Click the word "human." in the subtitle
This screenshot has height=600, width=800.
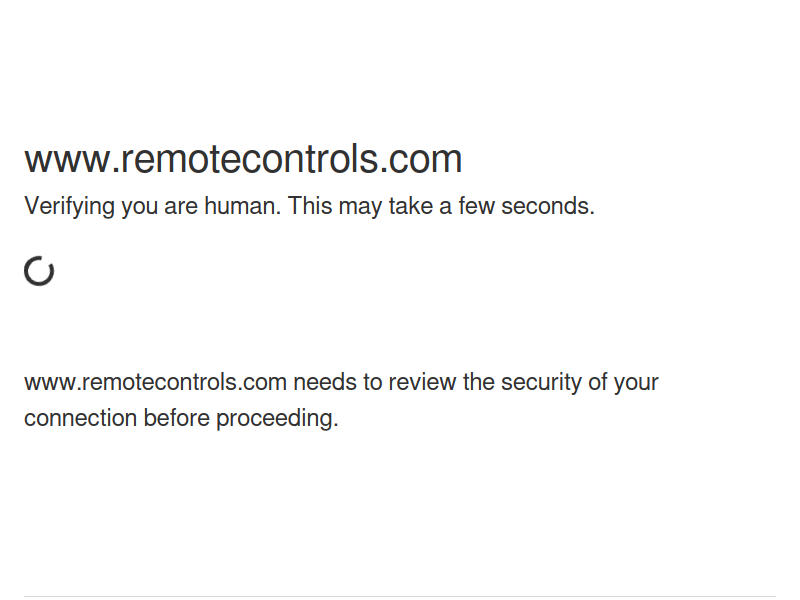(242, 206)
